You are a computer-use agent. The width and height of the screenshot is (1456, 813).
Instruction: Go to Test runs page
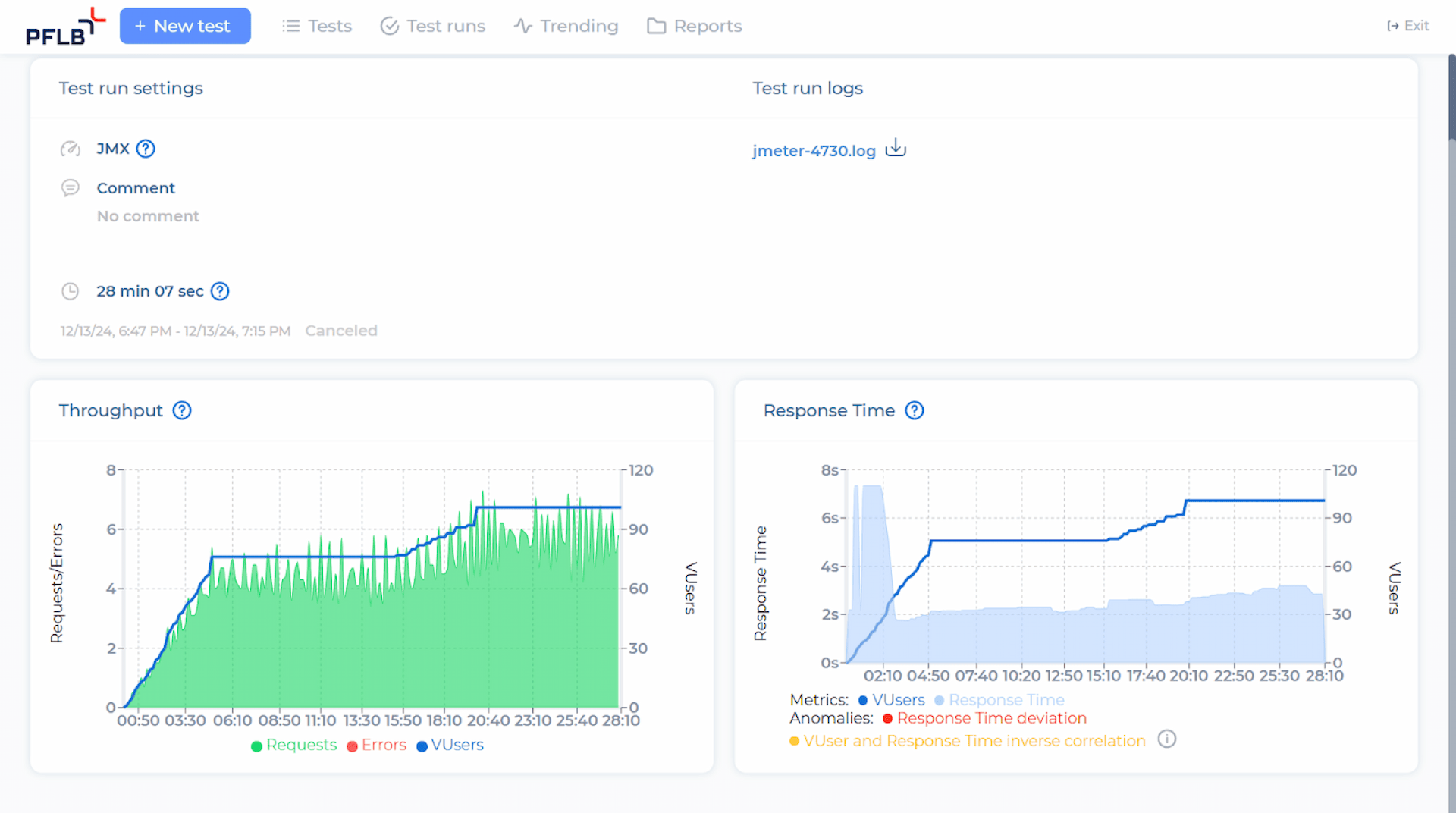click(x=432, y=26)
